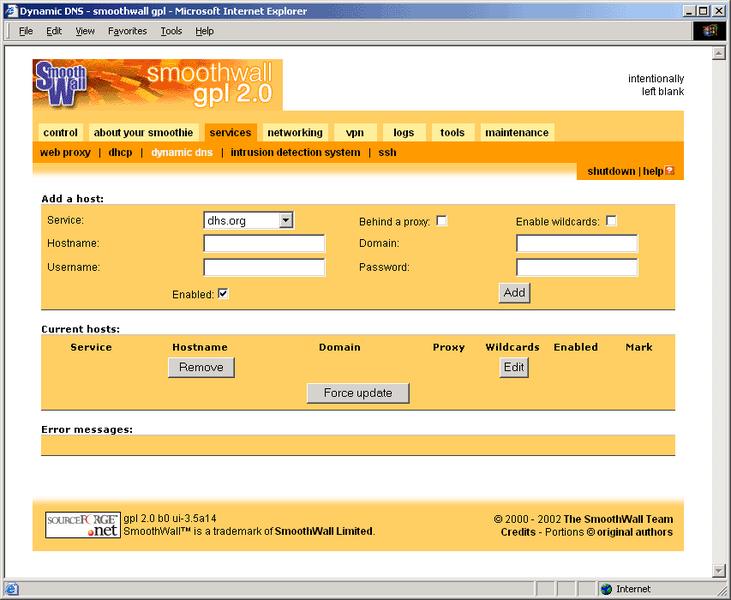Click the Force update button
The image size is (731, 600).
point(358,393)
